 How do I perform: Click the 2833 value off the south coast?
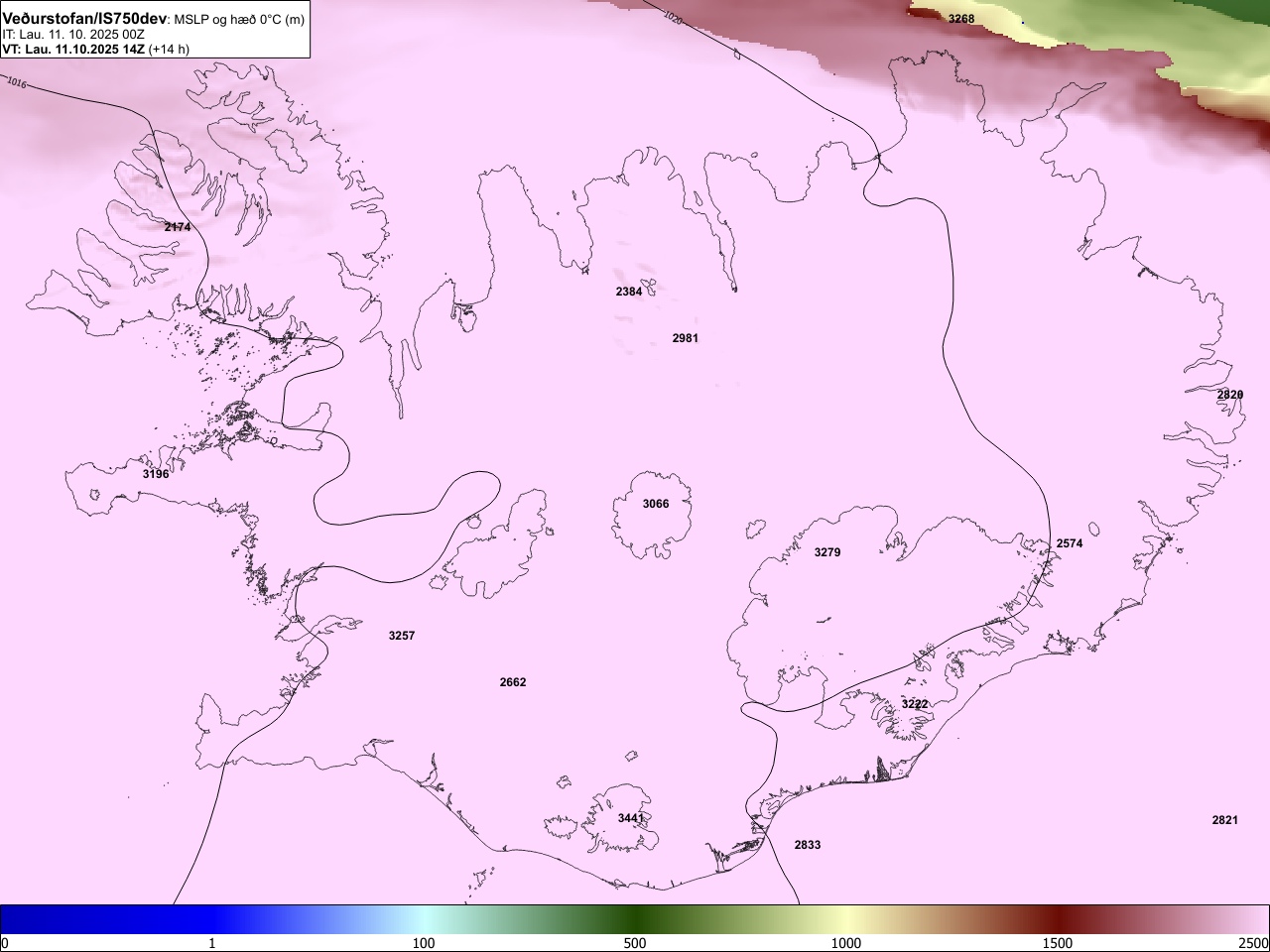(808, 845)
